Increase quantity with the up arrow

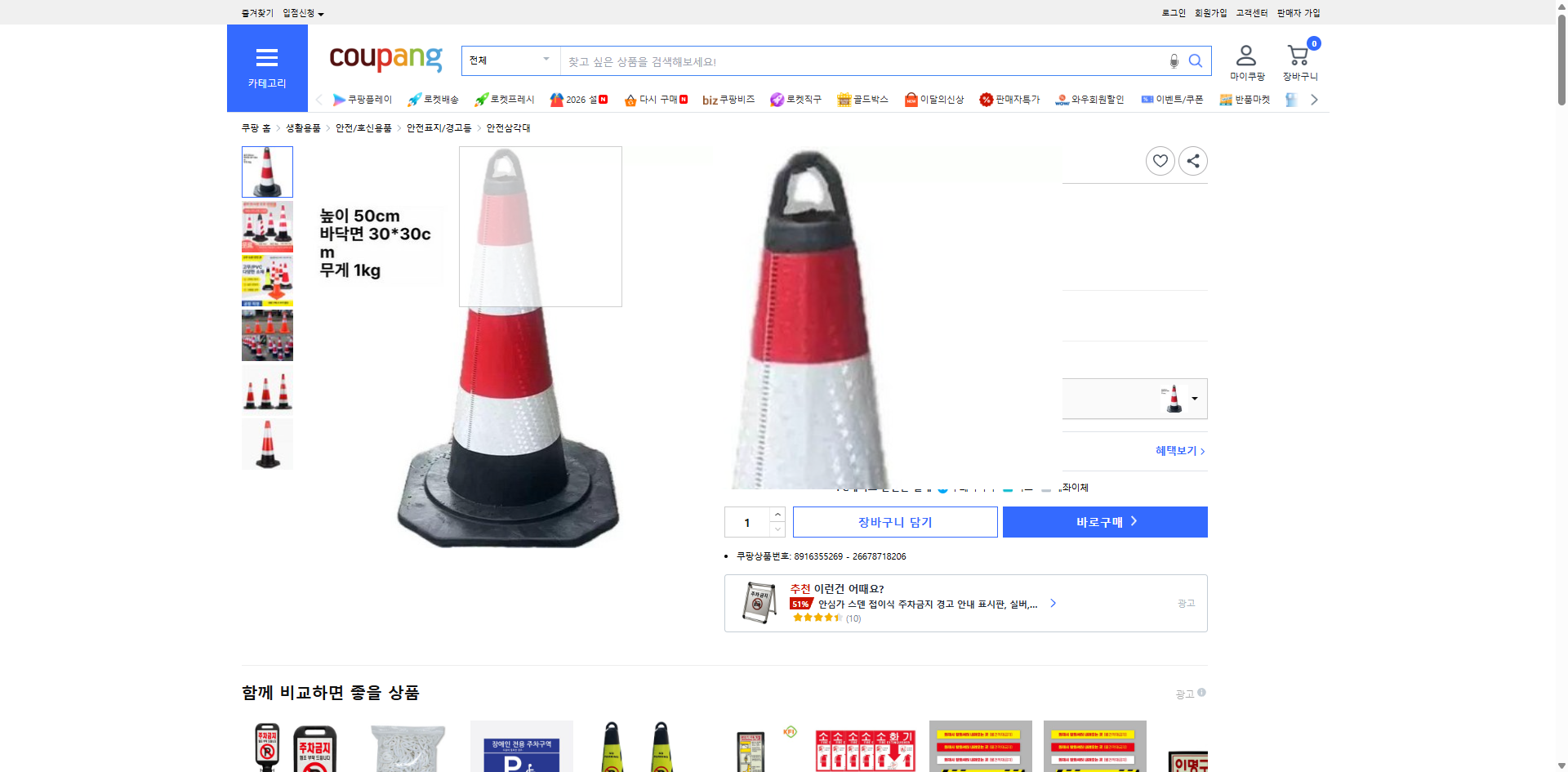[777, 515]
